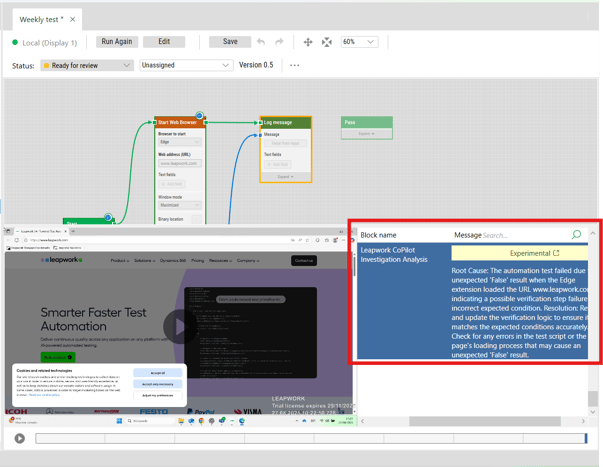The width and height of the screenshot is (603, 467).
Task: Save the Weekly test flow
Action: (230, 42)
